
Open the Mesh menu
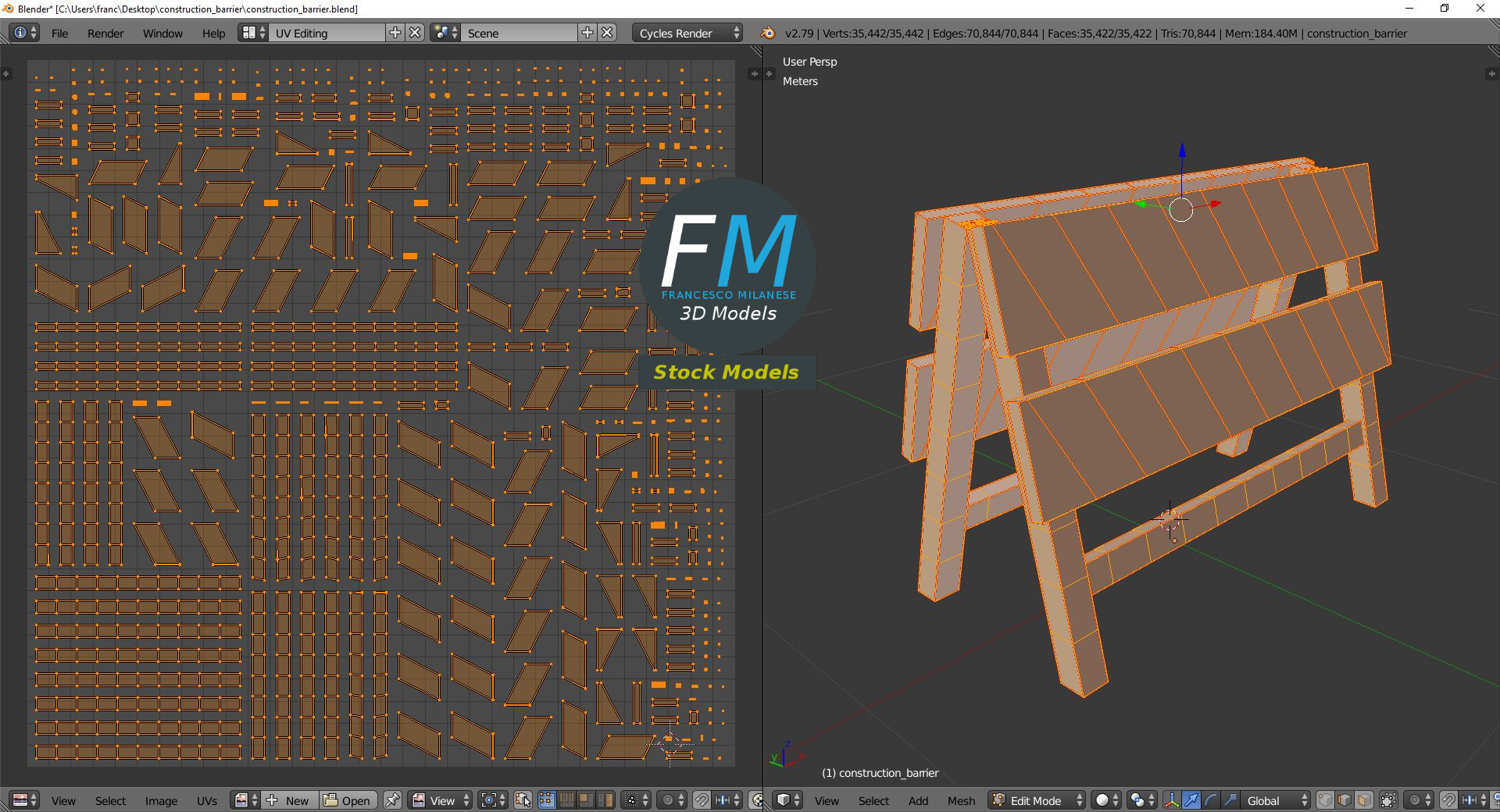click(x=961, y=801)
